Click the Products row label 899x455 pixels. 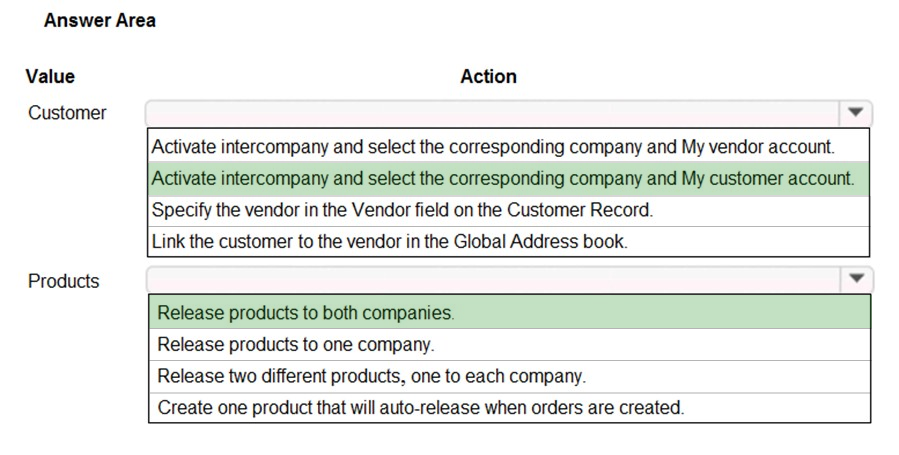pos(64,281)
